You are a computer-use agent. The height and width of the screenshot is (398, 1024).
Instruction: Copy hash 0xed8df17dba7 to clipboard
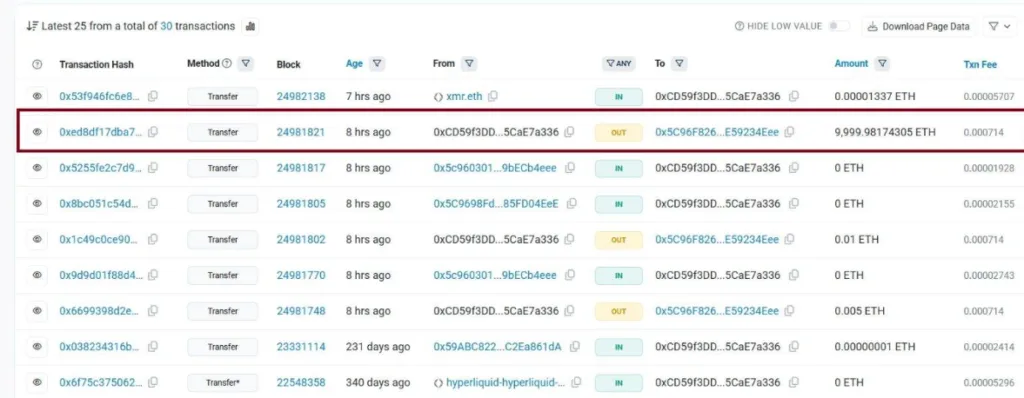(x=153, y=132)
